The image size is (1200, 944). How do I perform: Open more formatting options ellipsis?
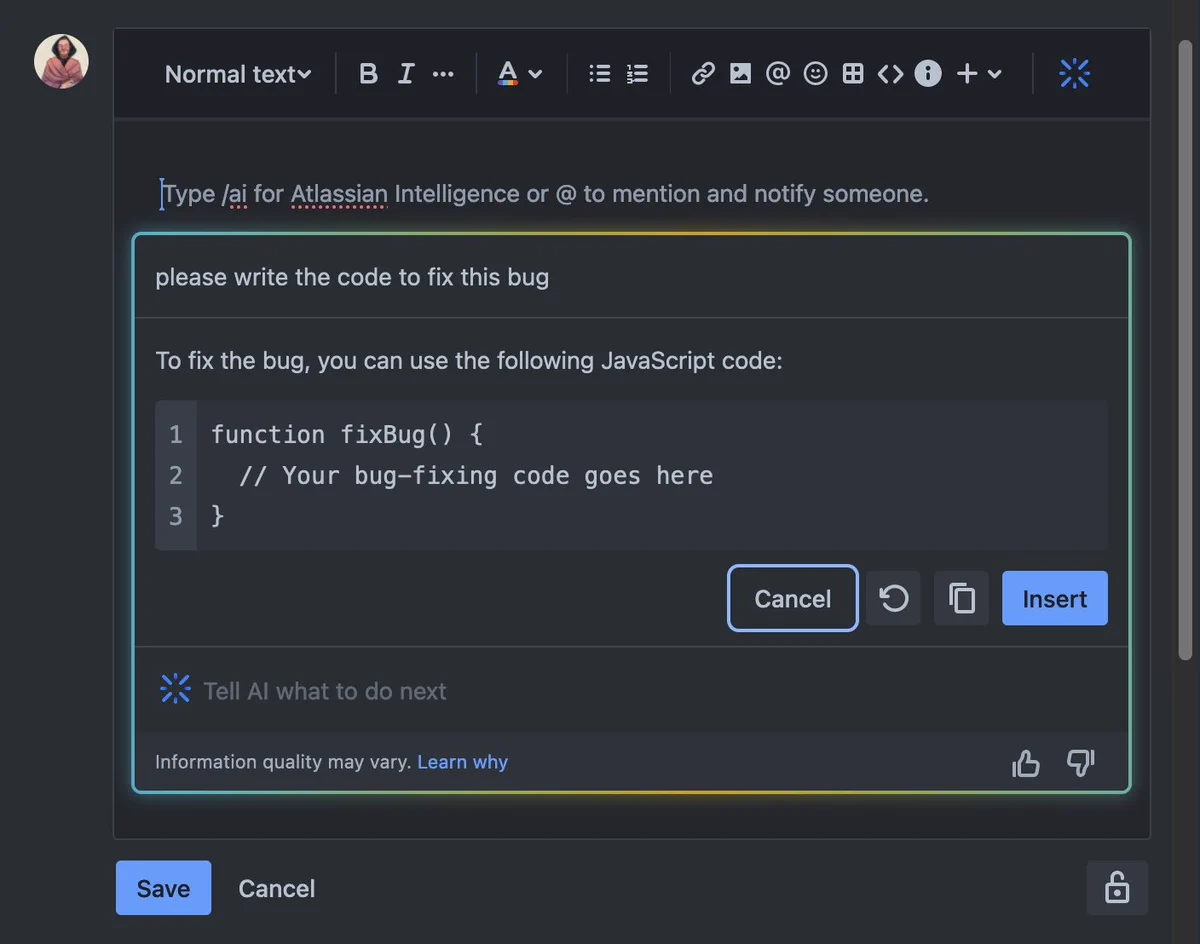tap(443, 74)
